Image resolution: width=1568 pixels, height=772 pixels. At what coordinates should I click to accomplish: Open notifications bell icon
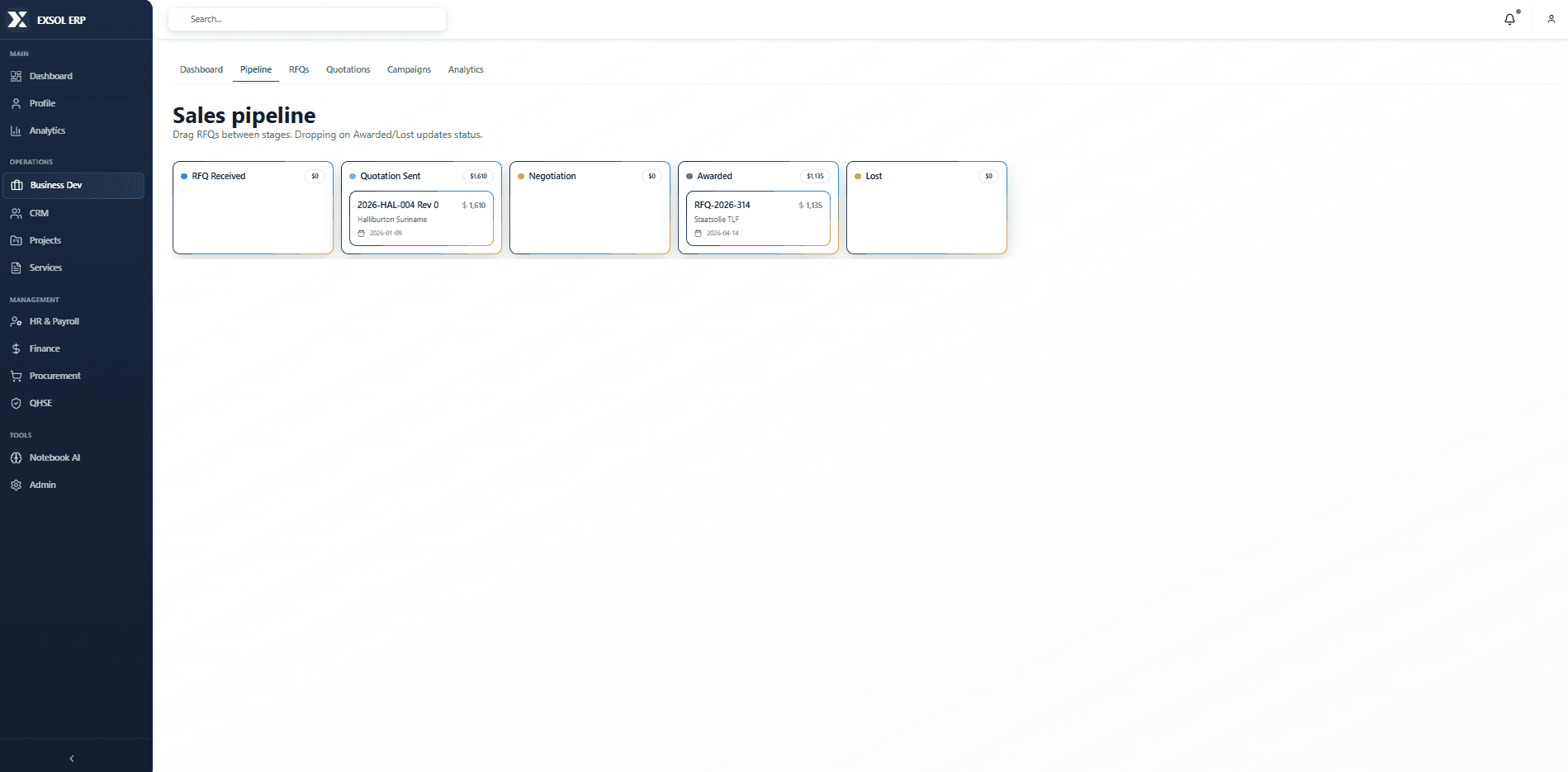coord(1509,19)
